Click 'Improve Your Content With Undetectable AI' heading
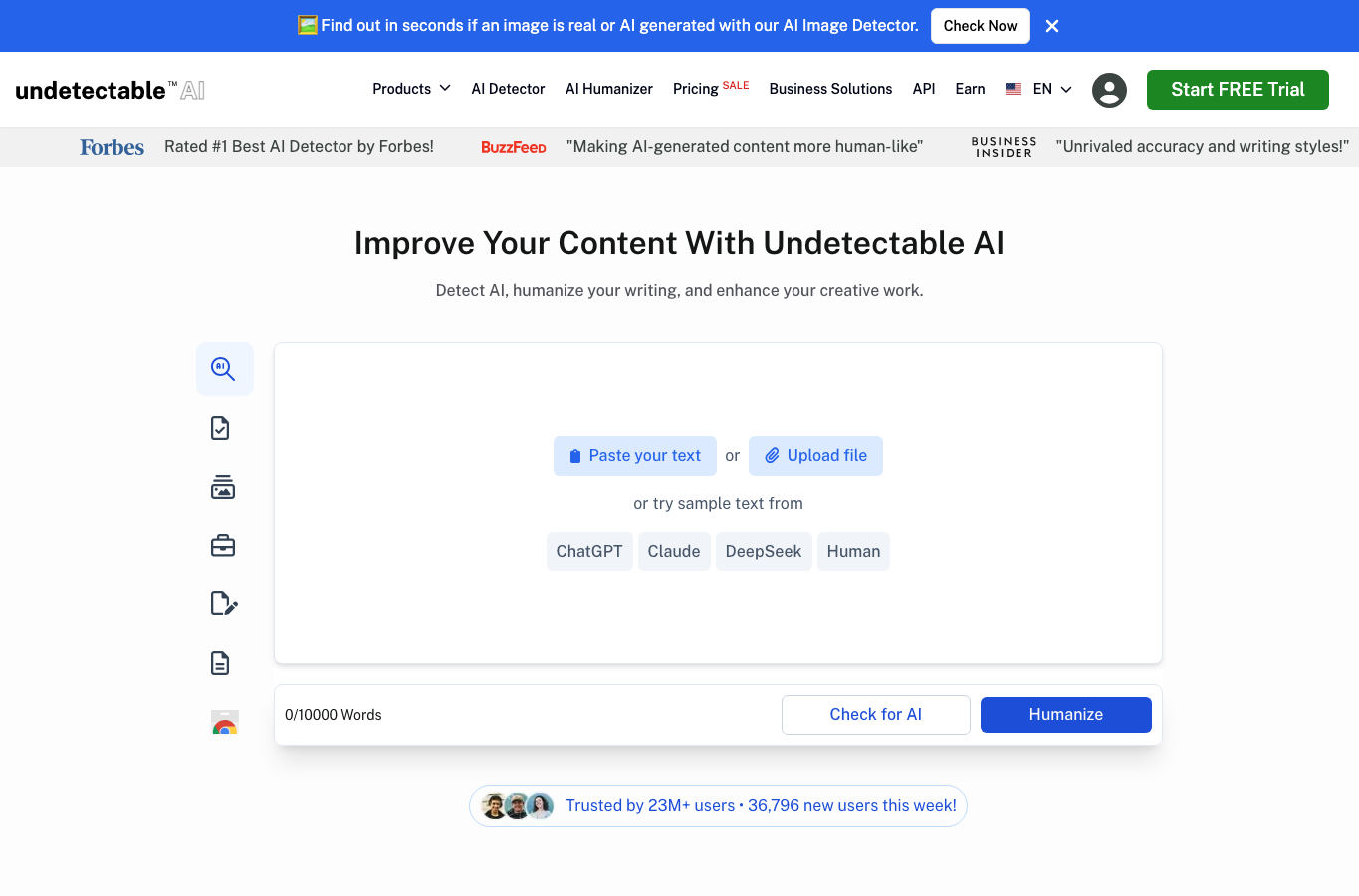Viewport: 1359px width, 896px height. (x=679, y=243)
